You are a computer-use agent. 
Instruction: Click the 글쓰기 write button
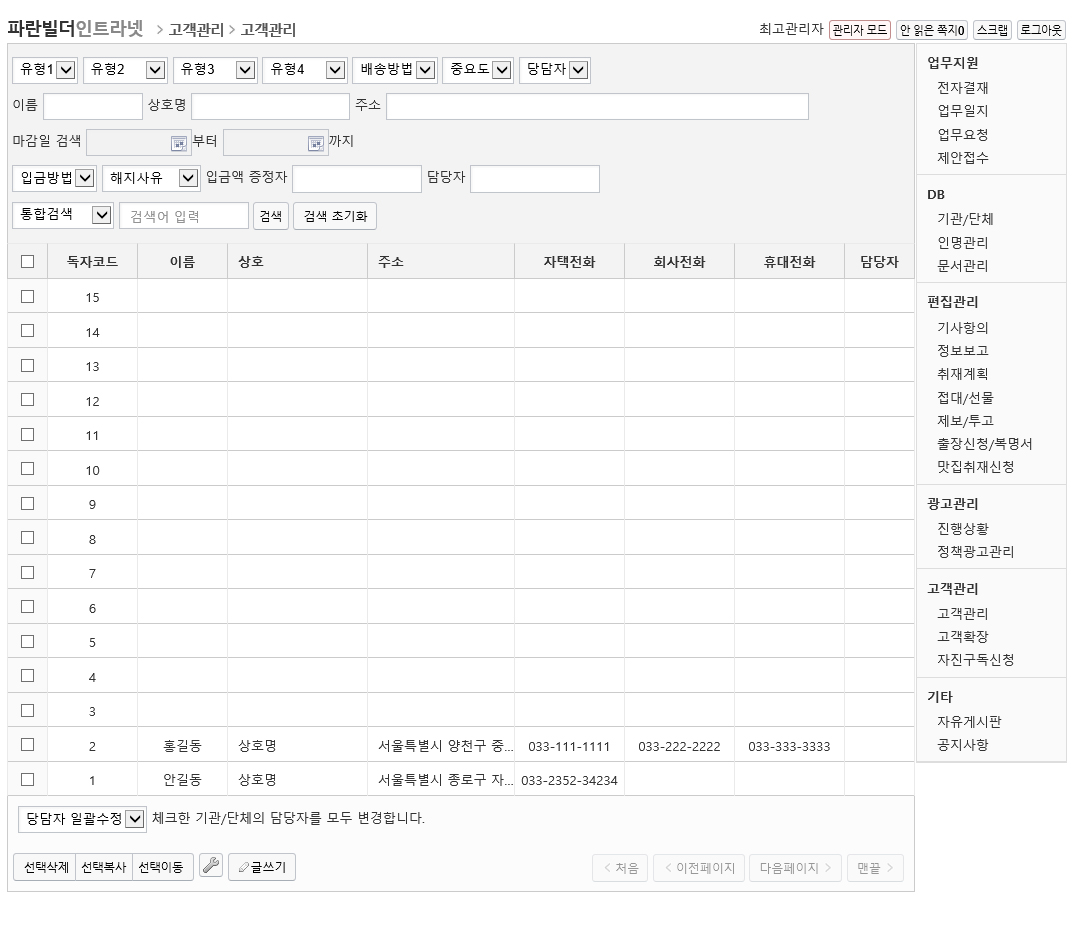point(262,867)
